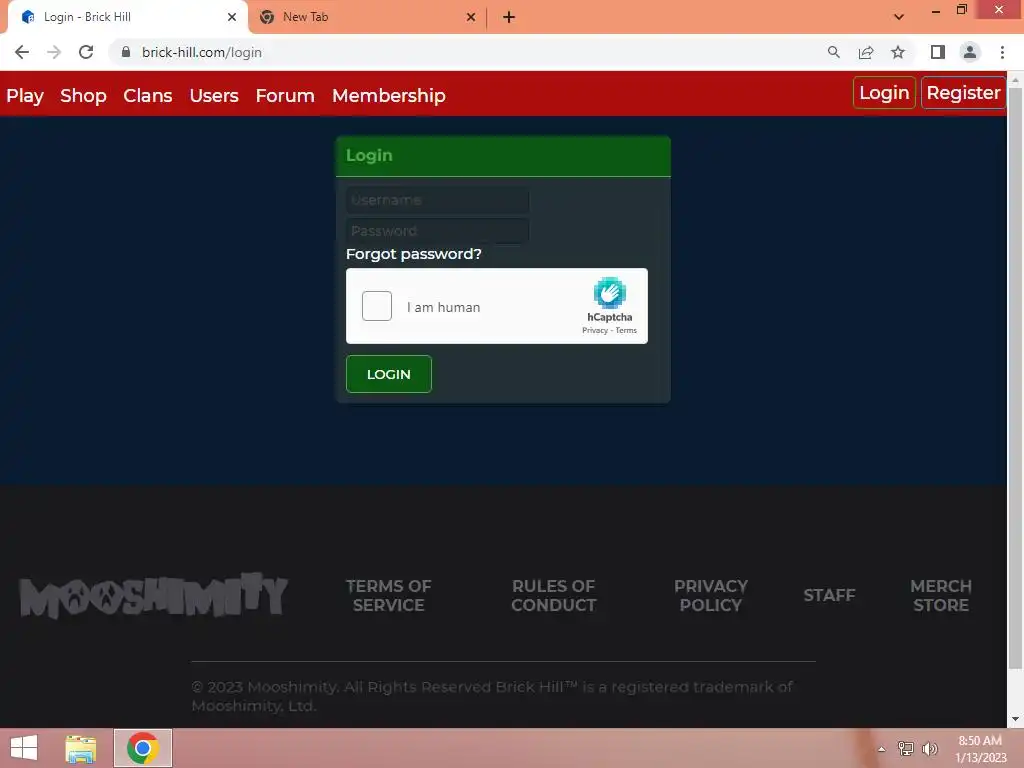Focus the Password input field
The width and height of the screenshot is (1024, 768).
437,231
